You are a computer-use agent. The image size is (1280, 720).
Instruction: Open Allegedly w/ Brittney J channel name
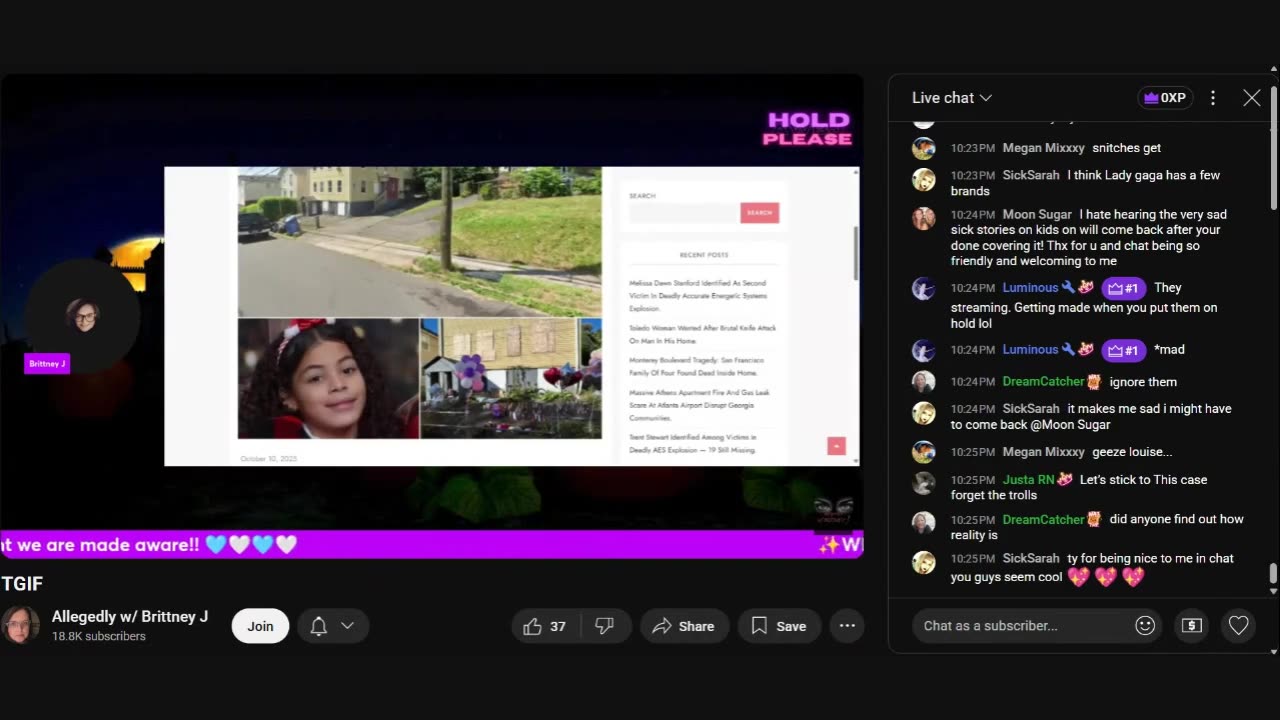[x=130, y=617]
